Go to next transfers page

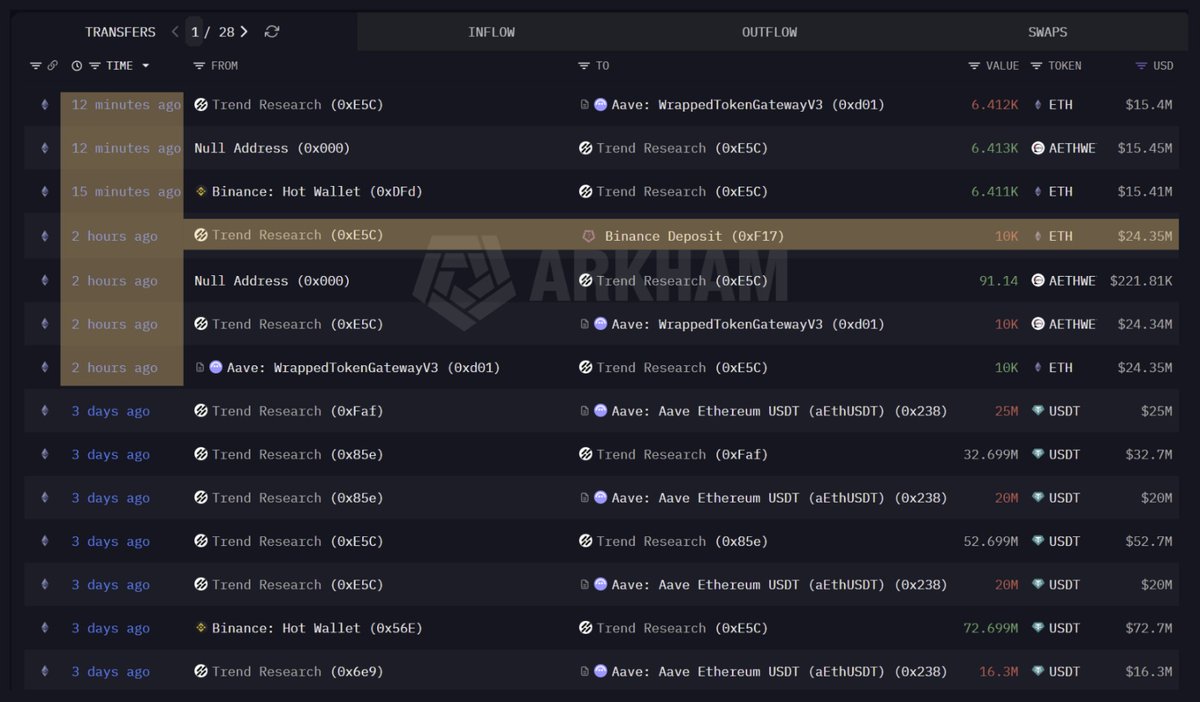(x=244, y=32)
